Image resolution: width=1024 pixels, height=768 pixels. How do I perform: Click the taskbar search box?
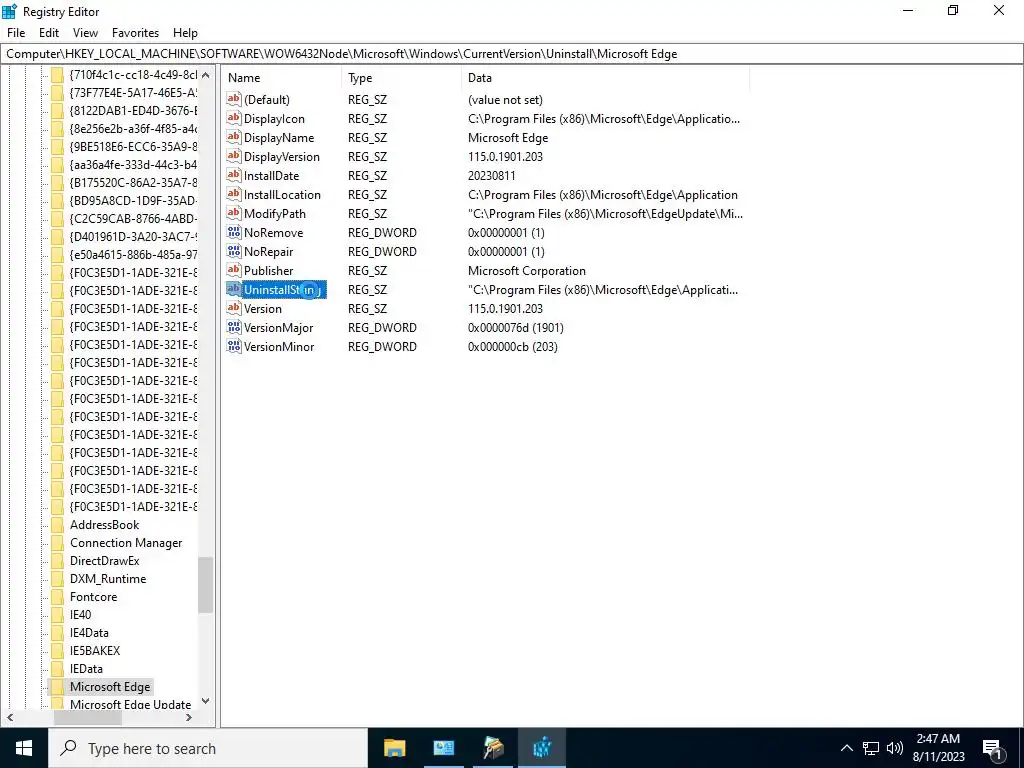(208, 748)
